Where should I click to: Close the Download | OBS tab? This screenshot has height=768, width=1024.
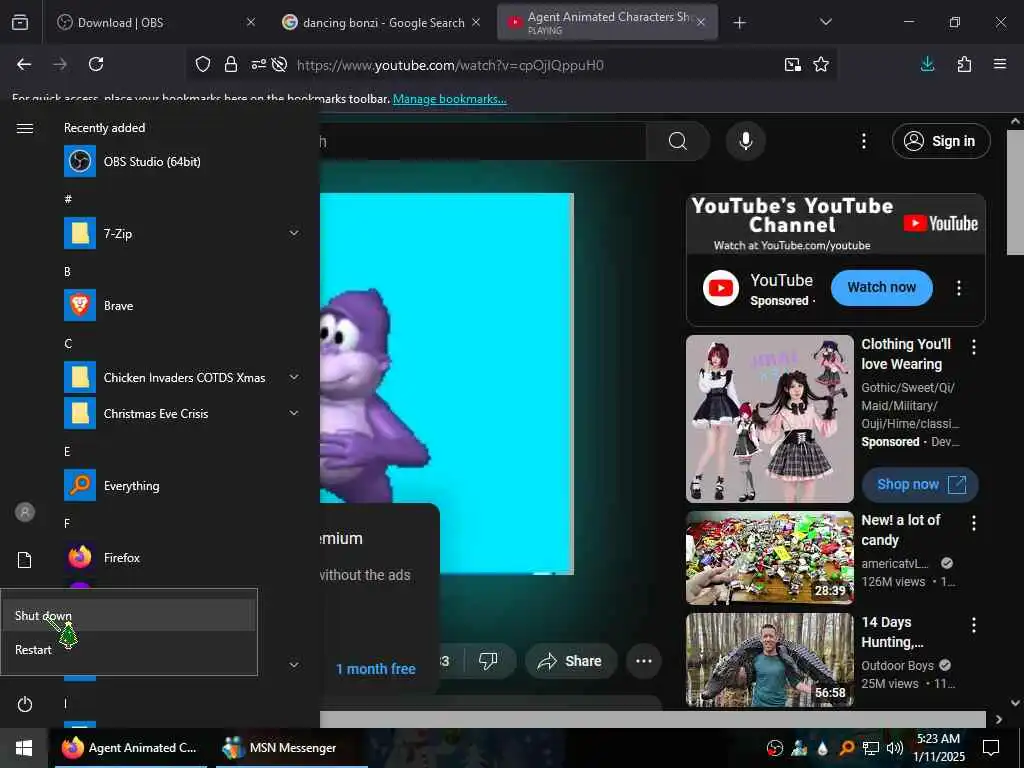[x=251, y=22]
